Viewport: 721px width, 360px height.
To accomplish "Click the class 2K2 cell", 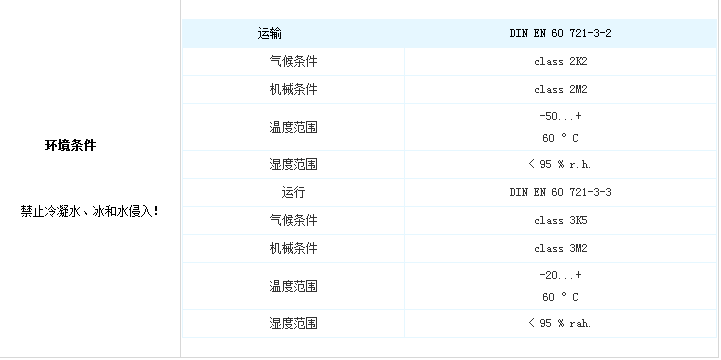I will coord(561,62).
